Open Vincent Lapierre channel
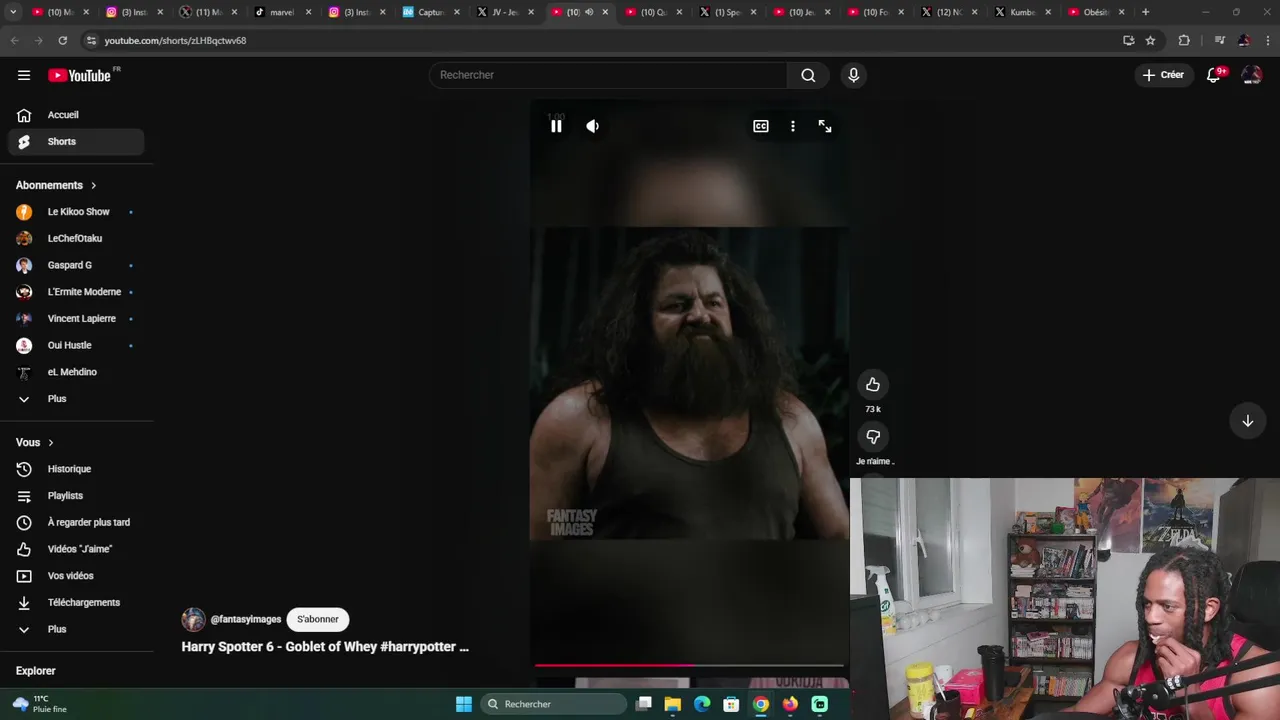This screenshot has width=1280, height=720. 76,318
